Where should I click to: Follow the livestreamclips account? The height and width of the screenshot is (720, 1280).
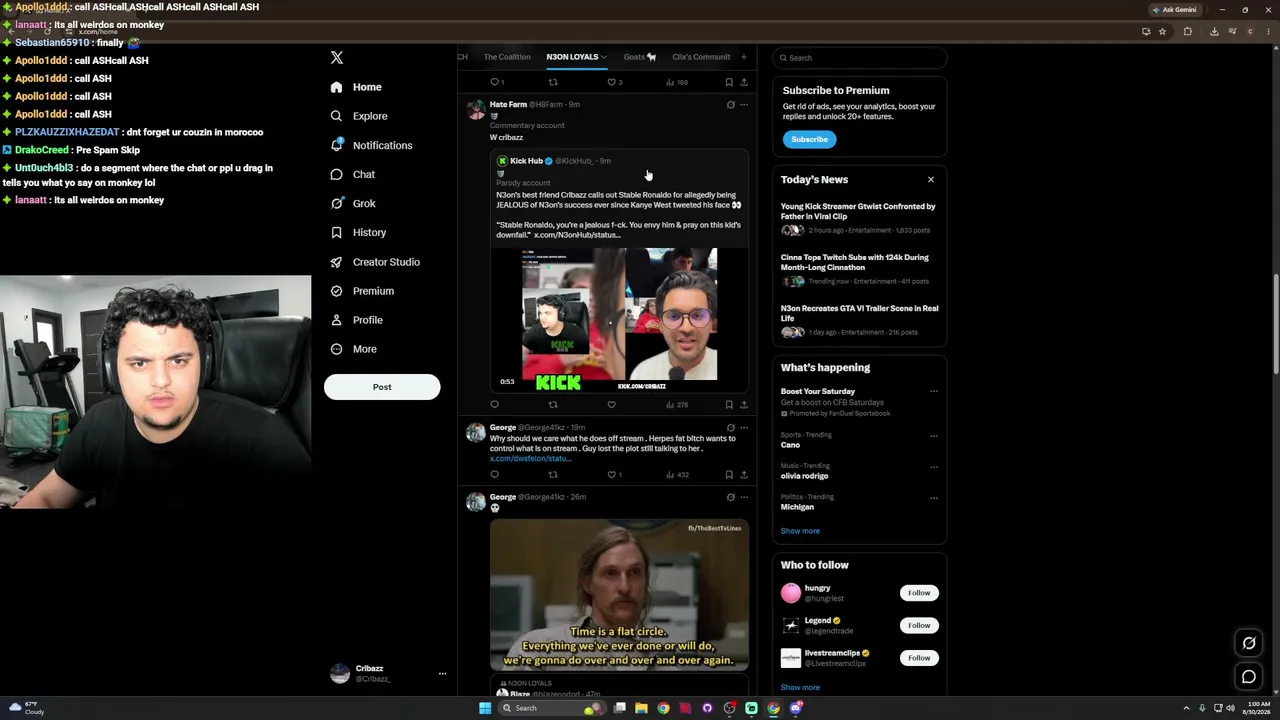click(919, 658)
